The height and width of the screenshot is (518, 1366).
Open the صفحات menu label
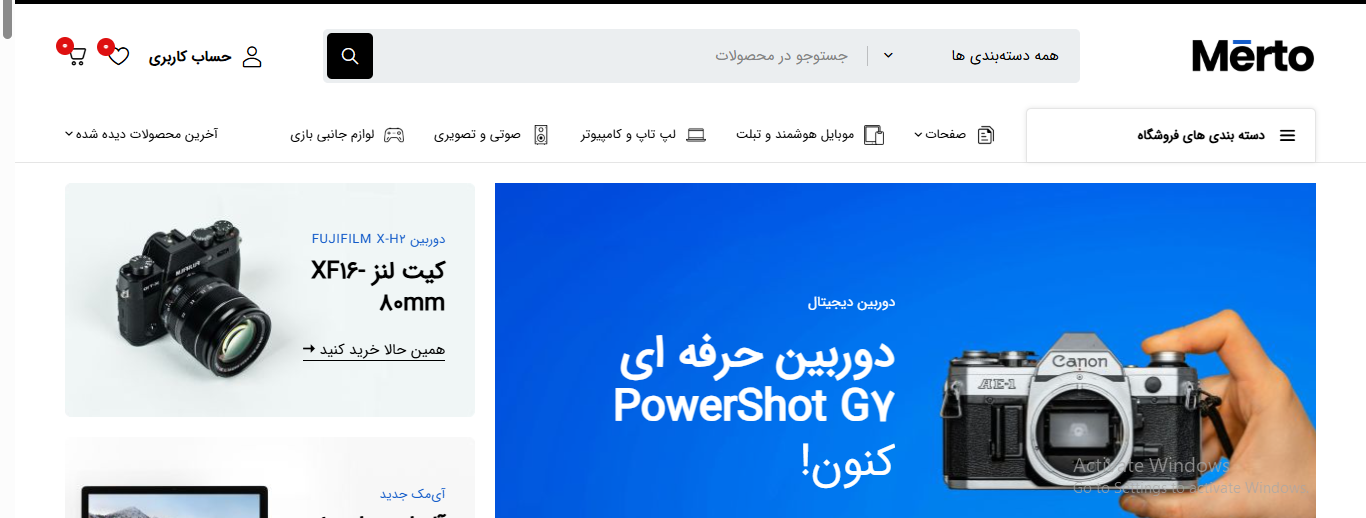point(946,134)
